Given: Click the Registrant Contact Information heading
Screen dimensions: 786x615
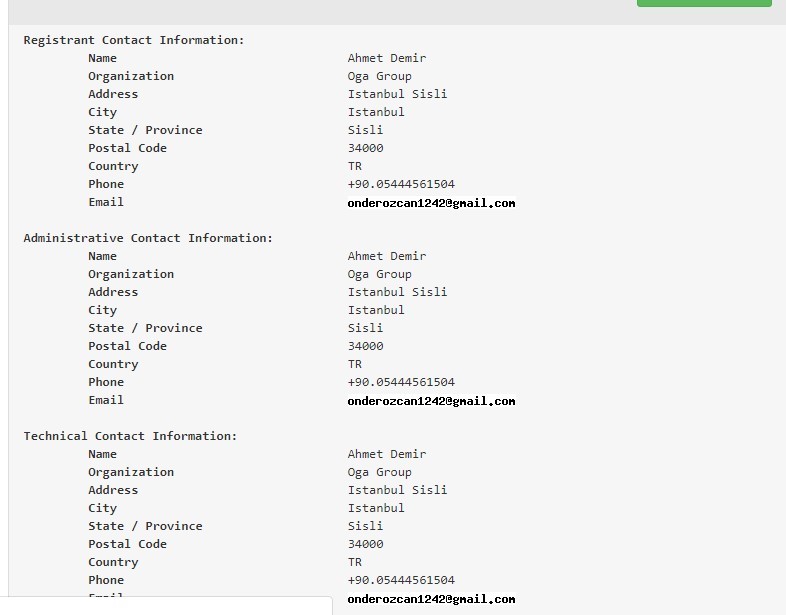Looking at the screenshot, I should click(x=134, y=40).
